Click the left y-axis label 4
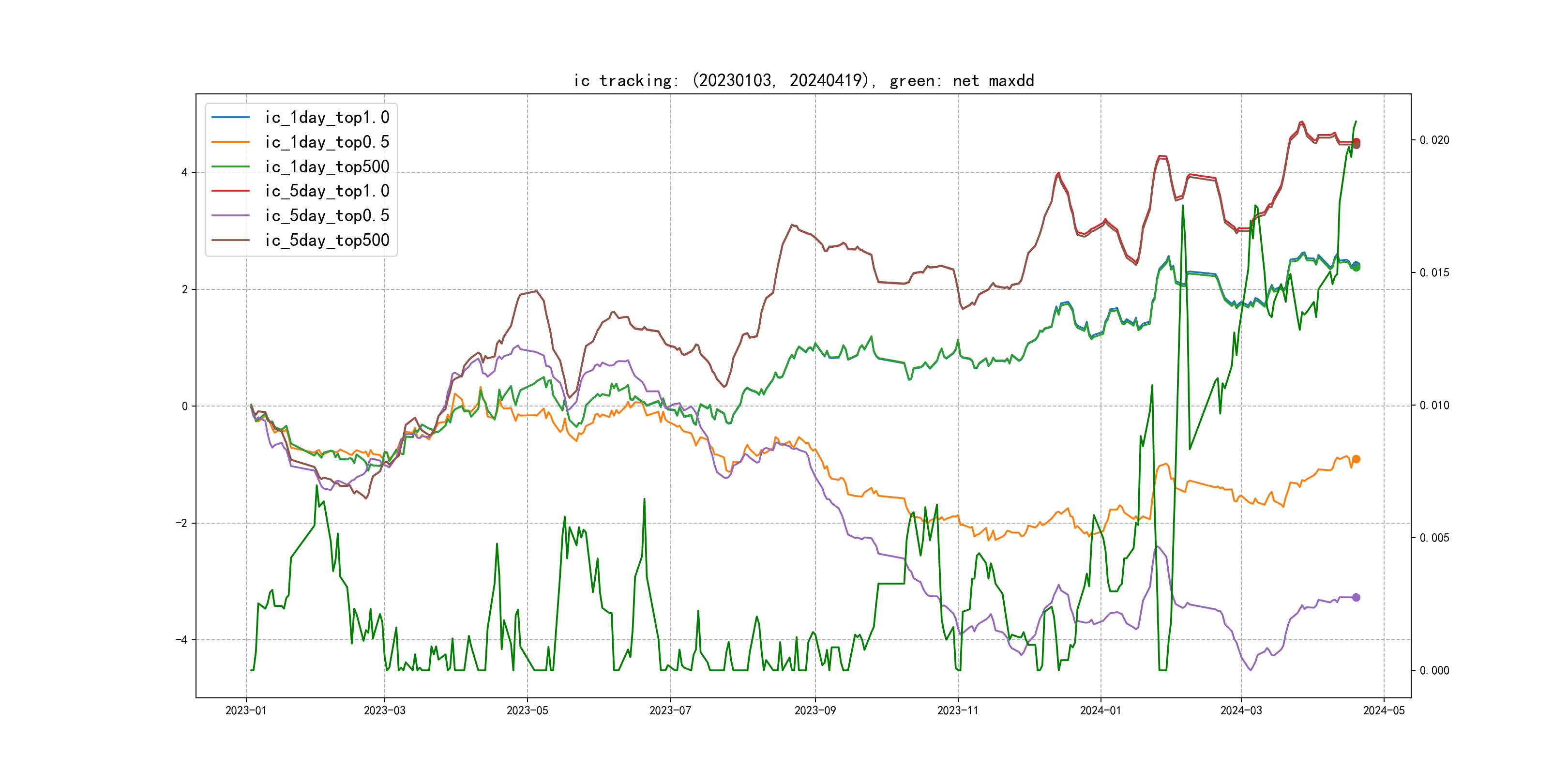The height and width of the screenshot is (784, 1568). point(184,172)
